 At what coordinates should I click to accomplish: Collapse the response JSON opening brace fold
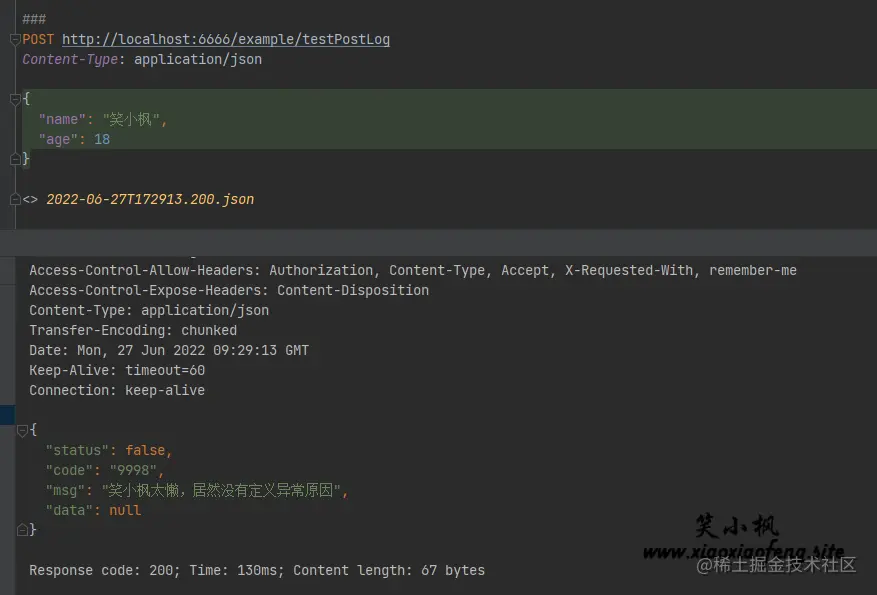22,431
